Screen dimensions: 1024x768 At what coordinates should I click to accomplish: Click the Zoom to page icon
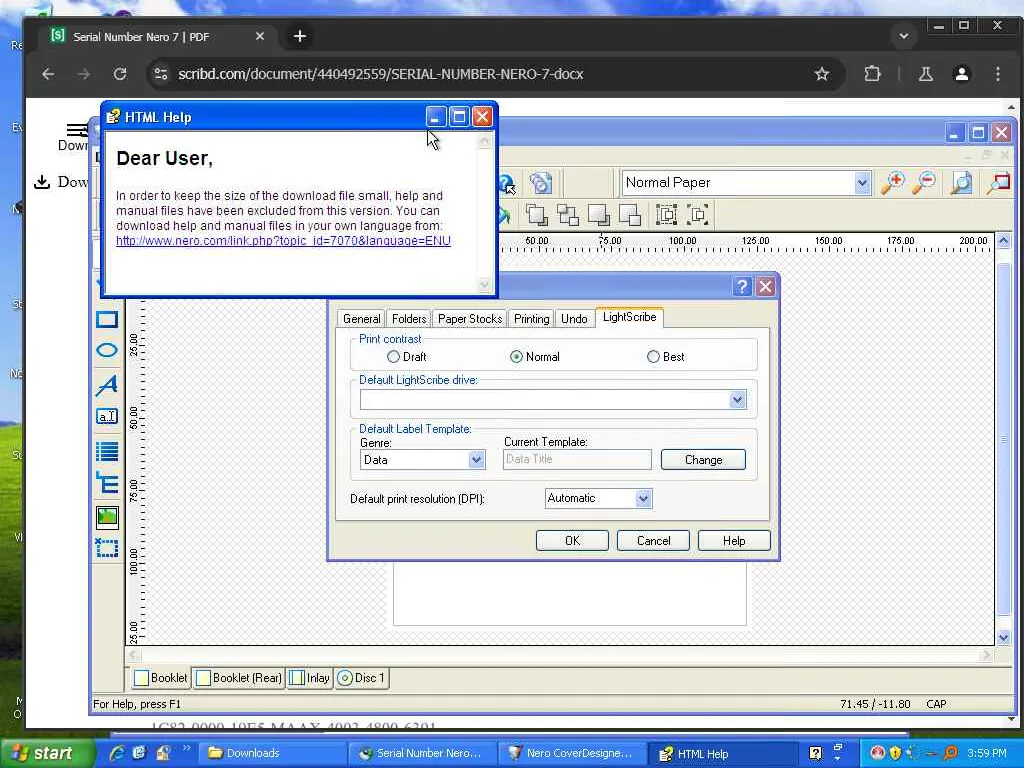[961, 183]
